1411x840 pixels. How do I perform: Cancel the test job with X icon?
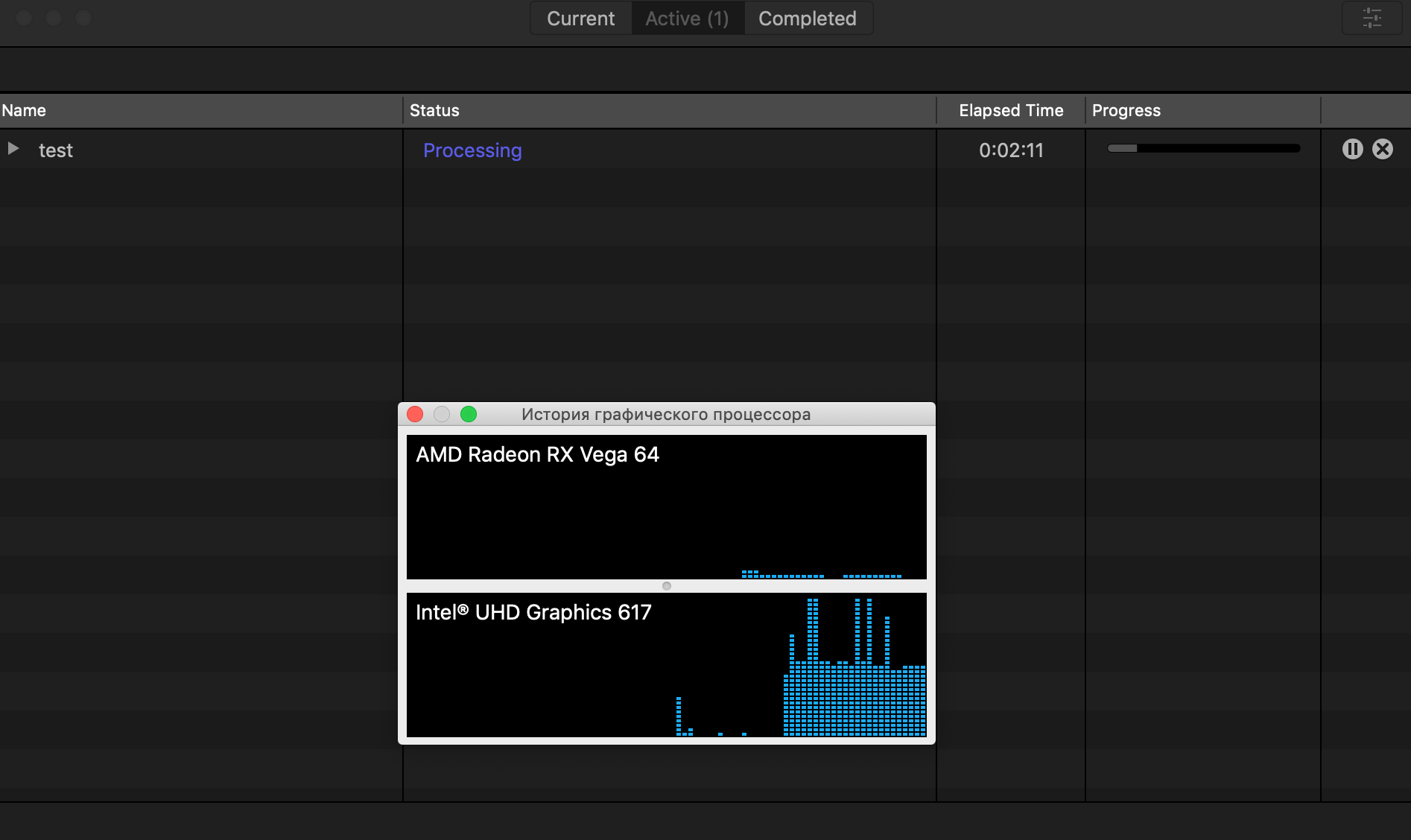click(1383, 150)
